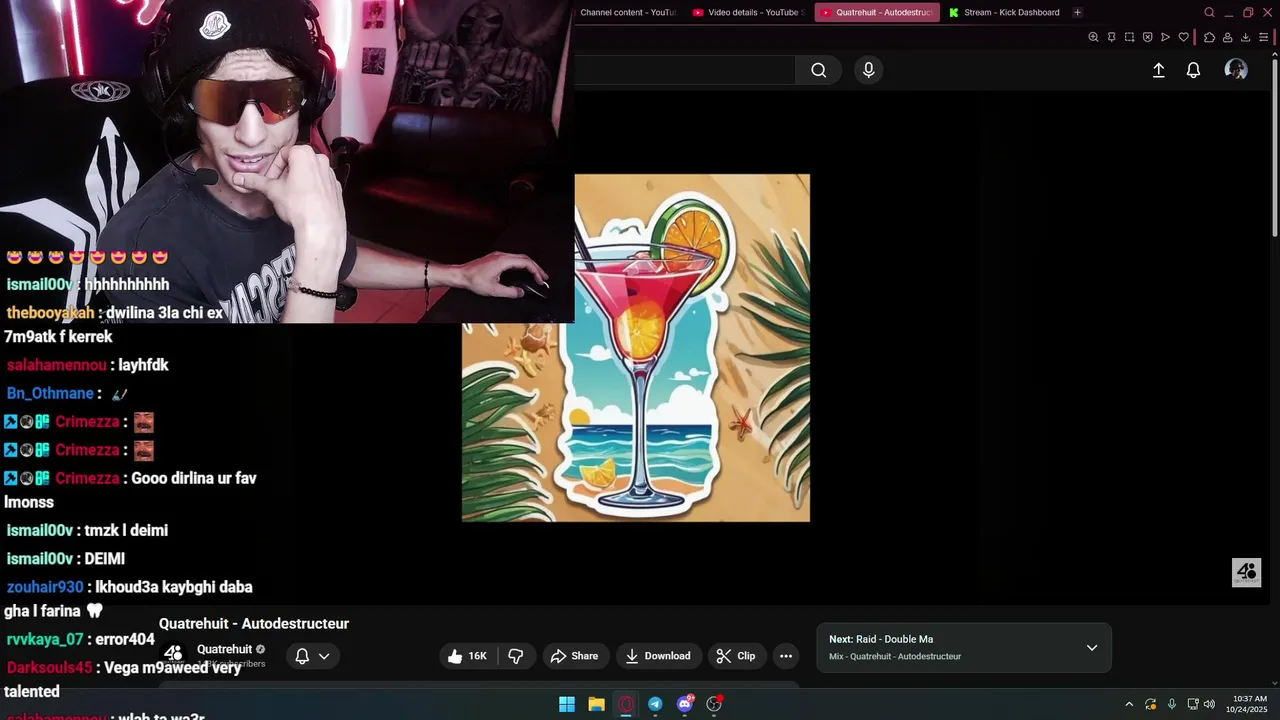Click chat username salahamennou with layhfdk
The width and height of the screenshot is (1280, 720).
[56, 365]
